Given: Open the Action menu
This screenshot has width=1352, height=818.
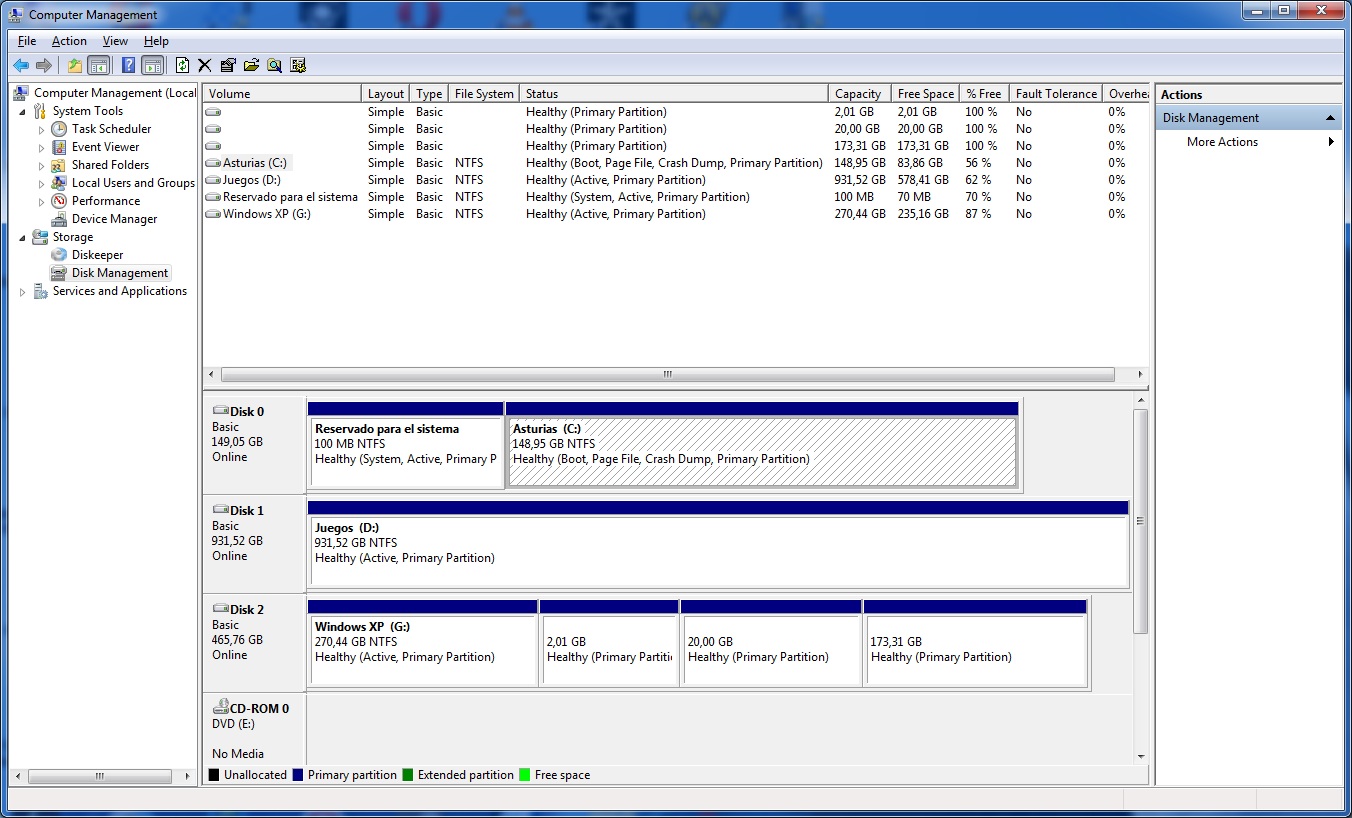Looking at the screenshot, I should [69, 41].
